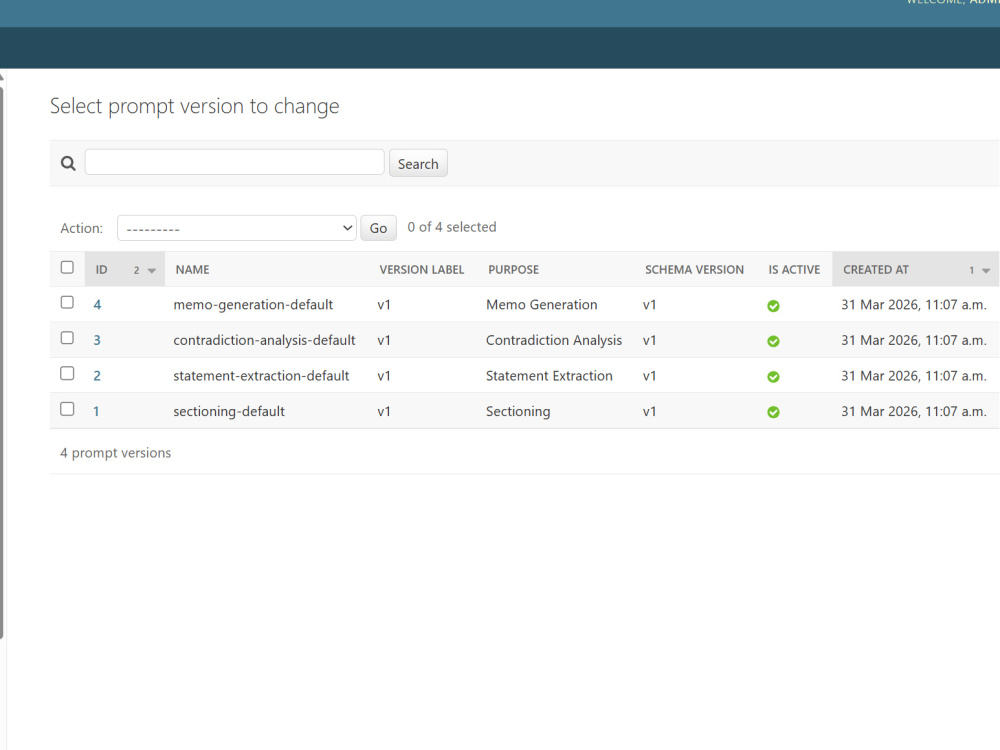Click the search magnifier icon
1000x750 pixels.
[68, 164]
